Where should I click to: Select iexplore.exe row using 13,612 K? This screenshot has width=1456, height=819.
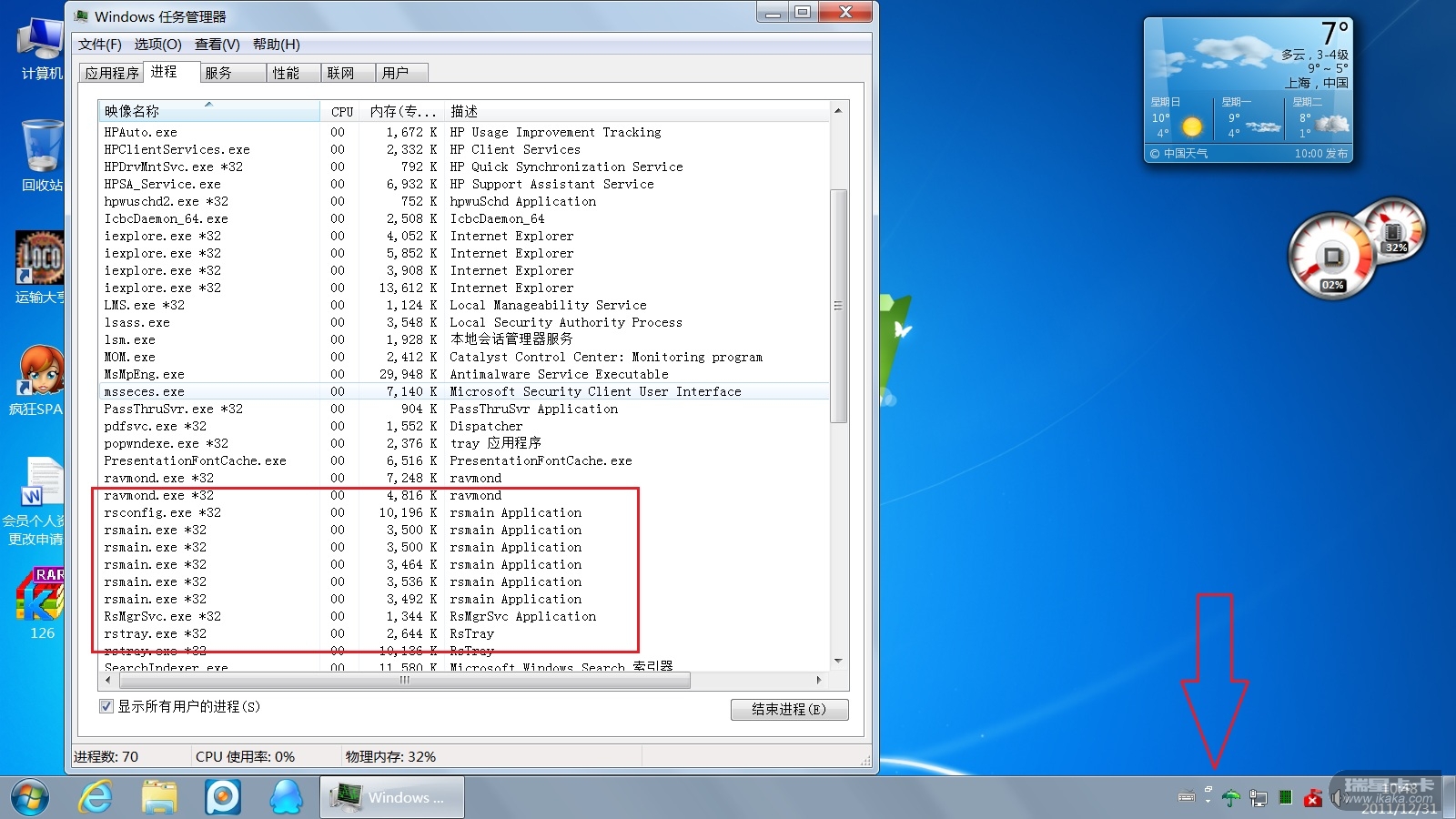pos(464,288)
